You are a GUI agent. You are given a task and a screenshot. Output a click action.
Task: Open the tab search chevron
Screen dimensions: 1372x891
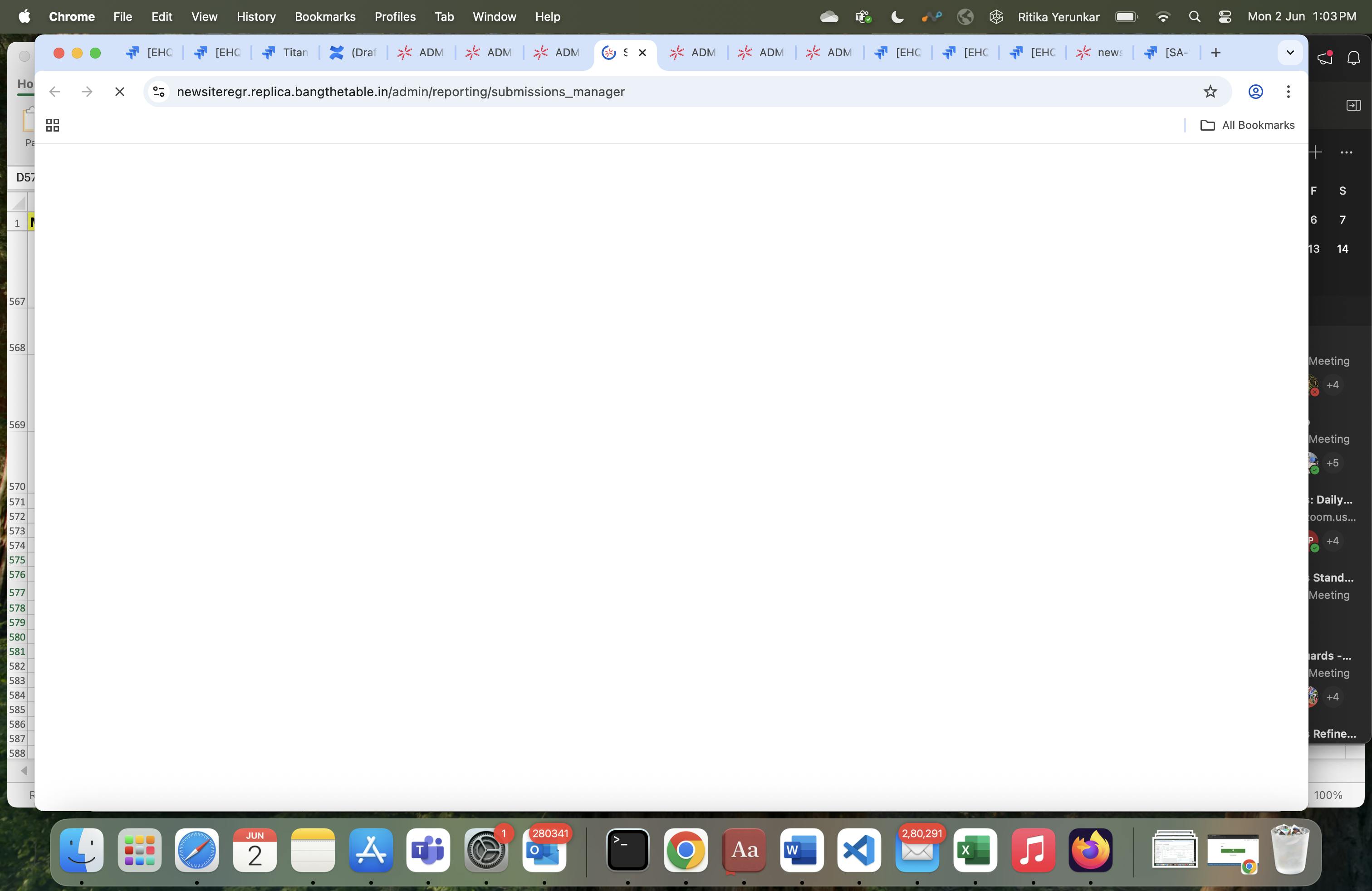(x=1290, y=53)
